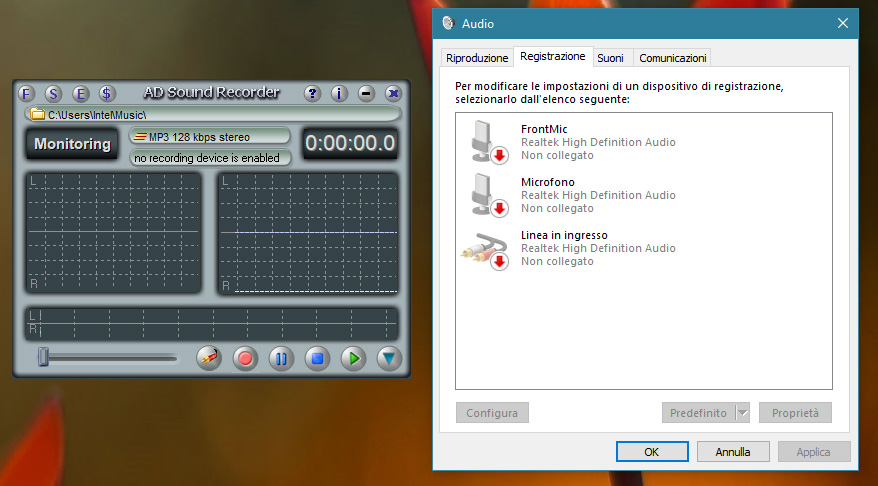The height and width of the screenshot is (486, 878).
Task: Open the MP3 128 kbps stereo format selector
Action: click(x=210, y=136)
